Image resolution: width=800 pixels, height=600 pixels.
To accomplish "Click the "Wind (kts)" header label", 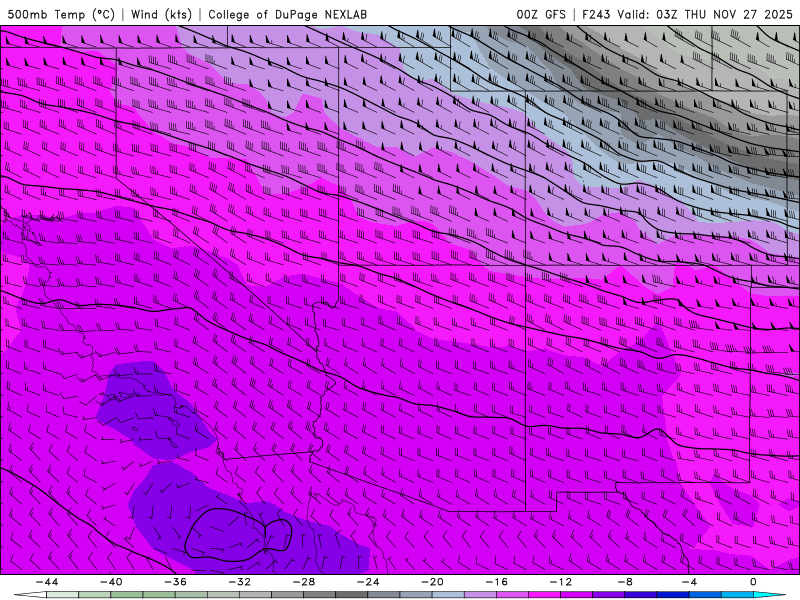I will click(x=161, y=14).
